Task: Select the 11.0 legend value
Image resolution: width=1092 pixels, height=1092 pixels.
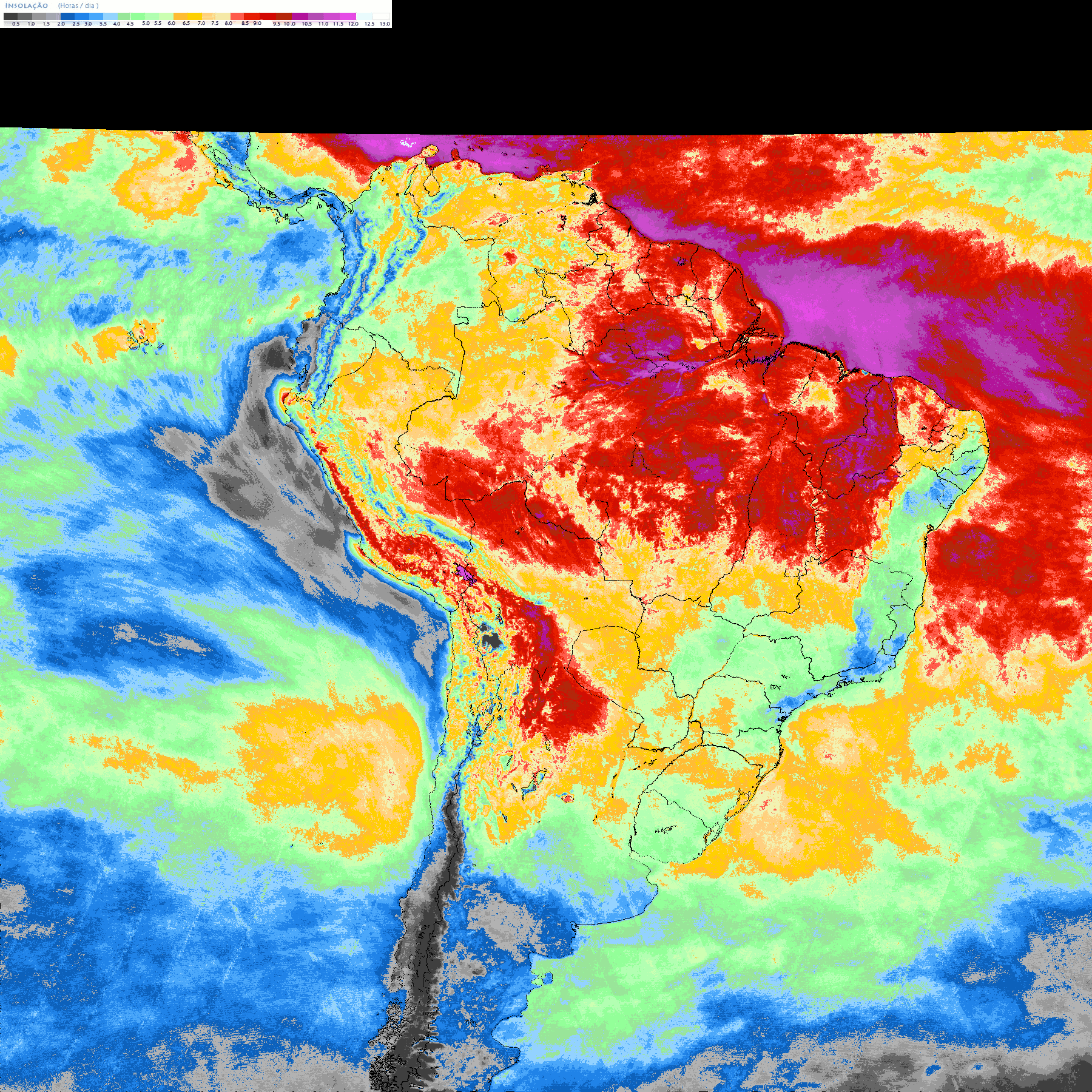Action: click(x=323, y=24)
